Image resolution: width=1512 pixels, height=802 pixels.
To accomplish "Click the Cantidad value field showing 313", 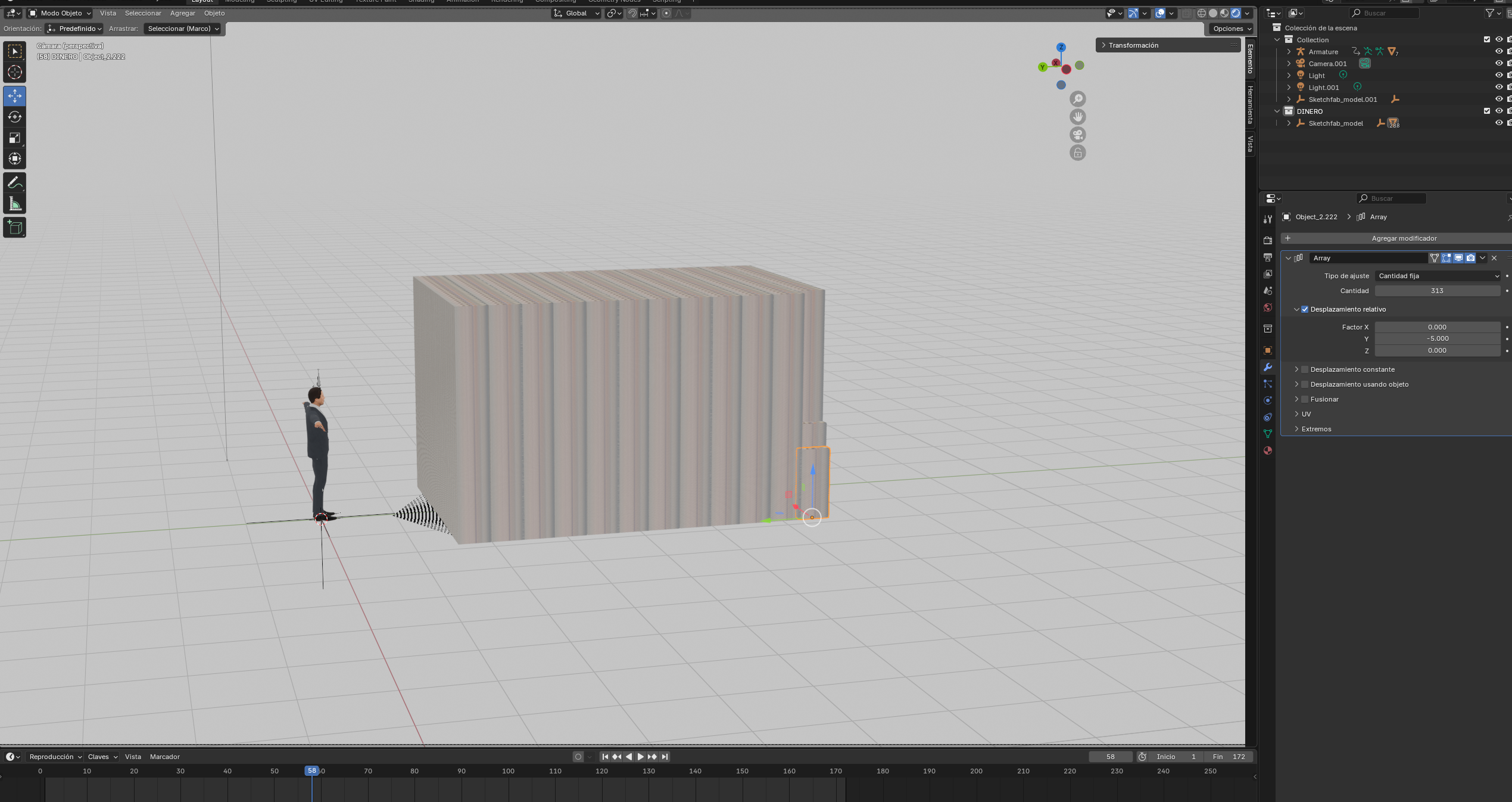I will 1436,291.
